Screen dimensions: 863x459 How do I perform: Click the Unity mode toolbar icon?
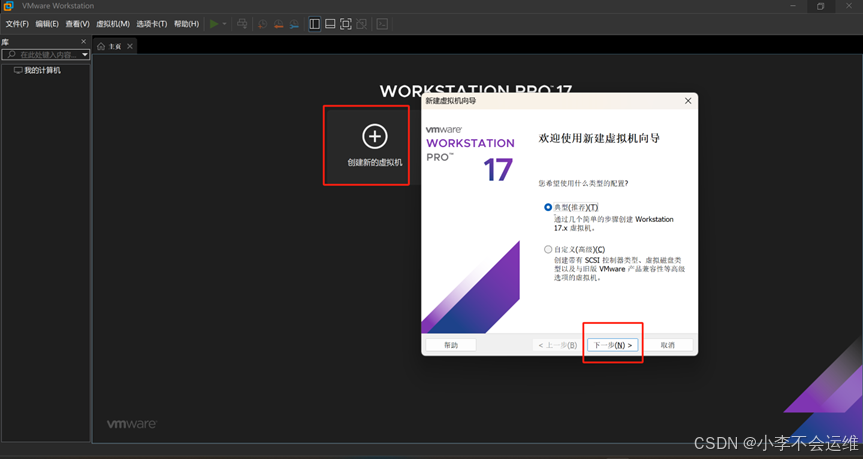362,24
